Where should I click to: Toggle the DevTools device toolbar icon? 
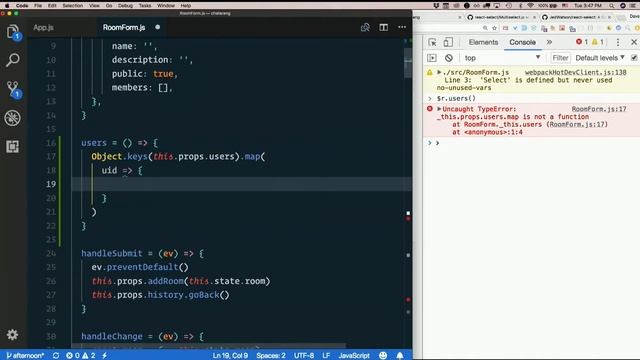point(448,42)
